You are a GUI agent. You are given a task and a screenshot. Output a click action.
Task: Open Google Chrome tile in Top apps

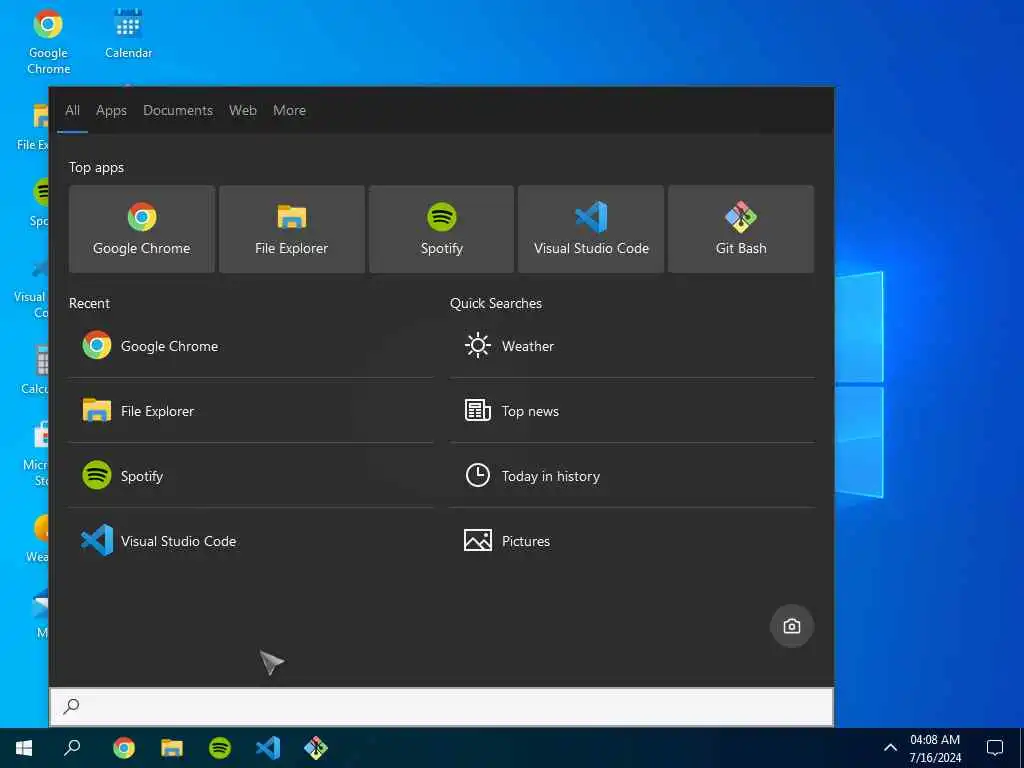click(142, 229)
